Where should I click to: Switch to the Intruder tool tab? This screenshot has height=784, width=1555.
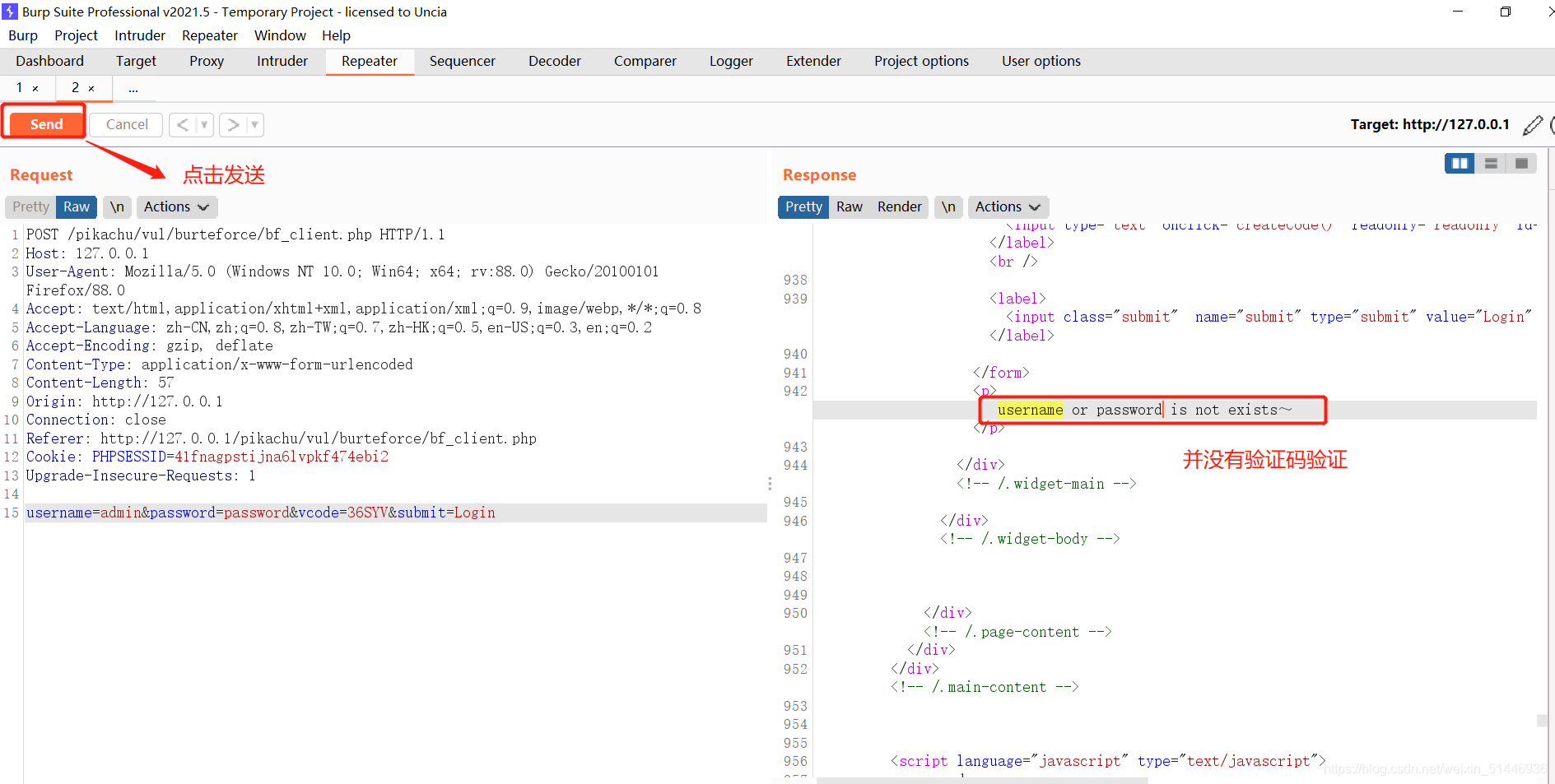(x=282, y=61)
